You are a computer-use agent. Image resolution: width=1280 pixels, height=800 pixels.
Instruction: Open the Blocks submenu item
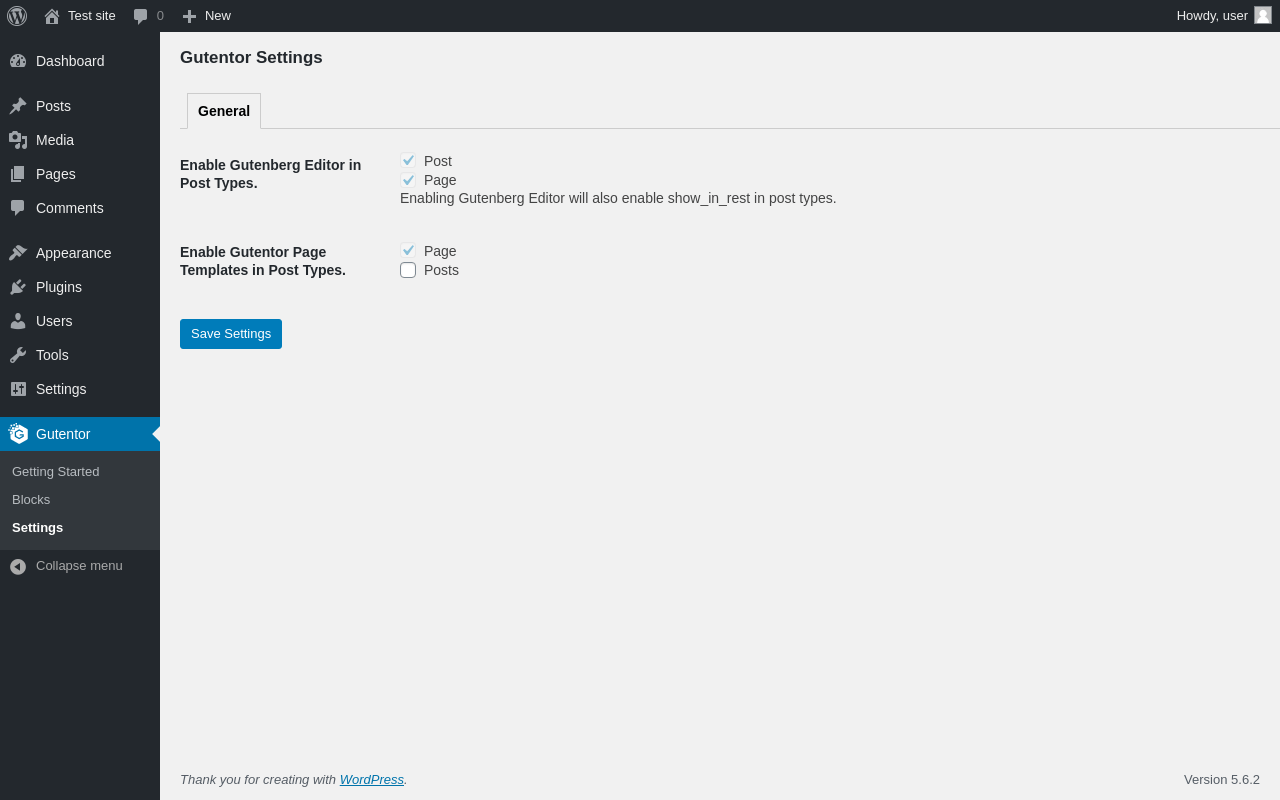[x=31, y=500]
